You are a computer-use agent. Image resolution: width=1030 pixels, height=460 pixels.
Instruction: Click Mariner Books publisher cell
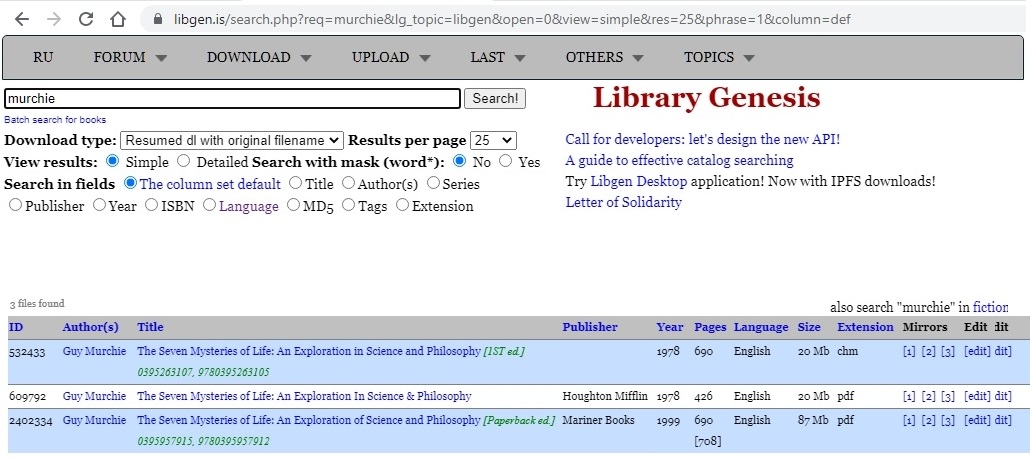click(x=598, y=419)
